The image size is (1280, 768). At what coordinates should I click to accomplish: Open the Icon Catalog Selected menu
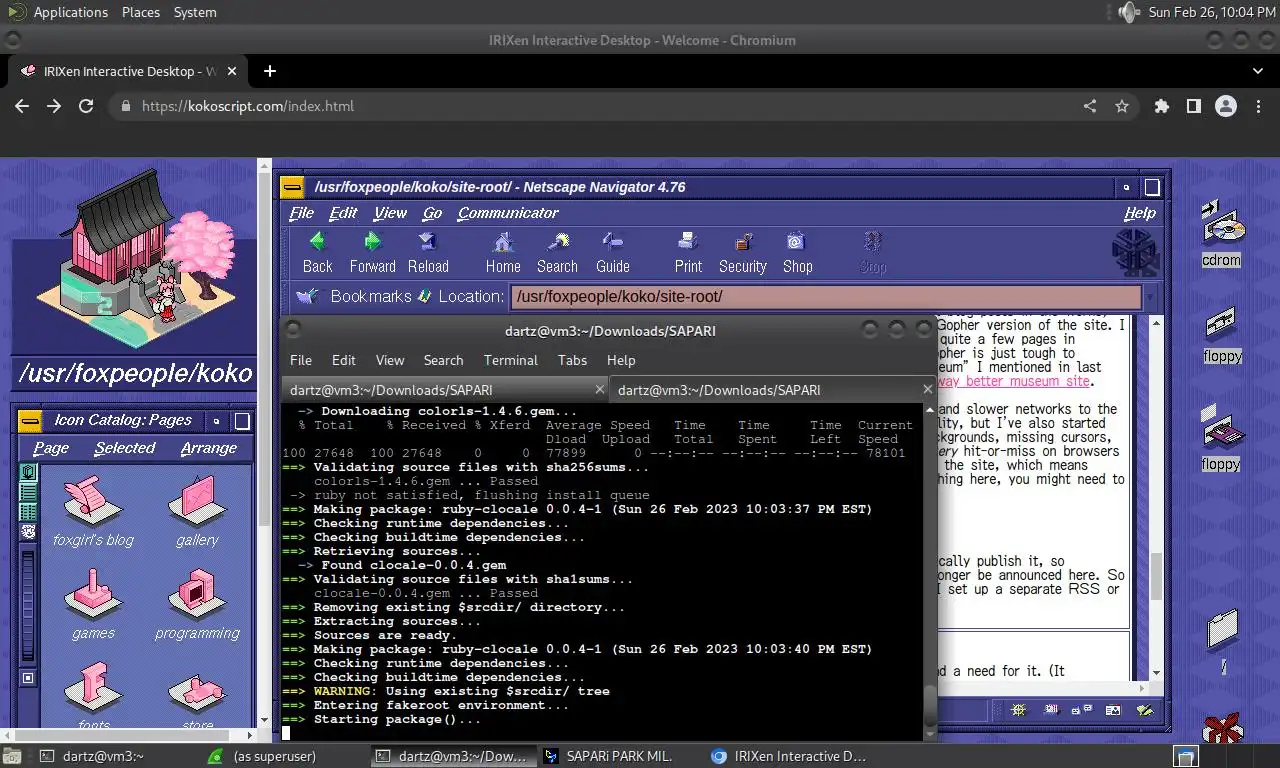click(125, 448)
